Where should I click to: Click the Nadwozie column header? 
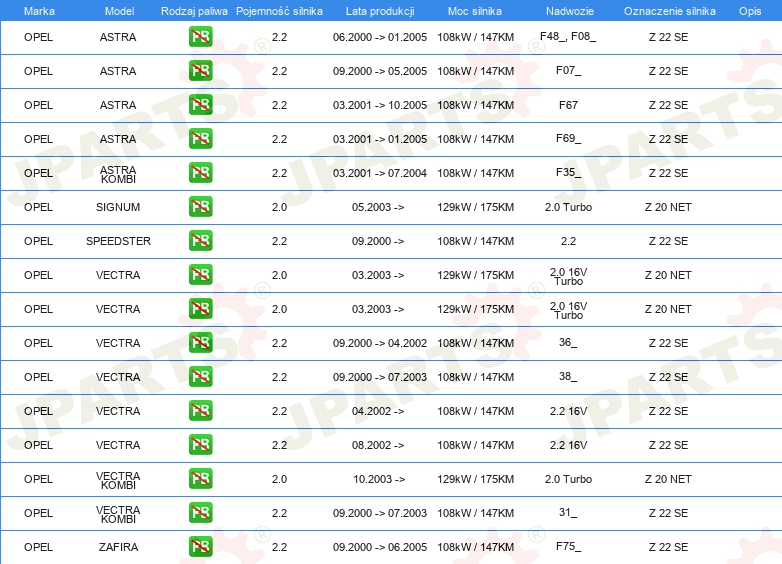[x=570, y=11]
